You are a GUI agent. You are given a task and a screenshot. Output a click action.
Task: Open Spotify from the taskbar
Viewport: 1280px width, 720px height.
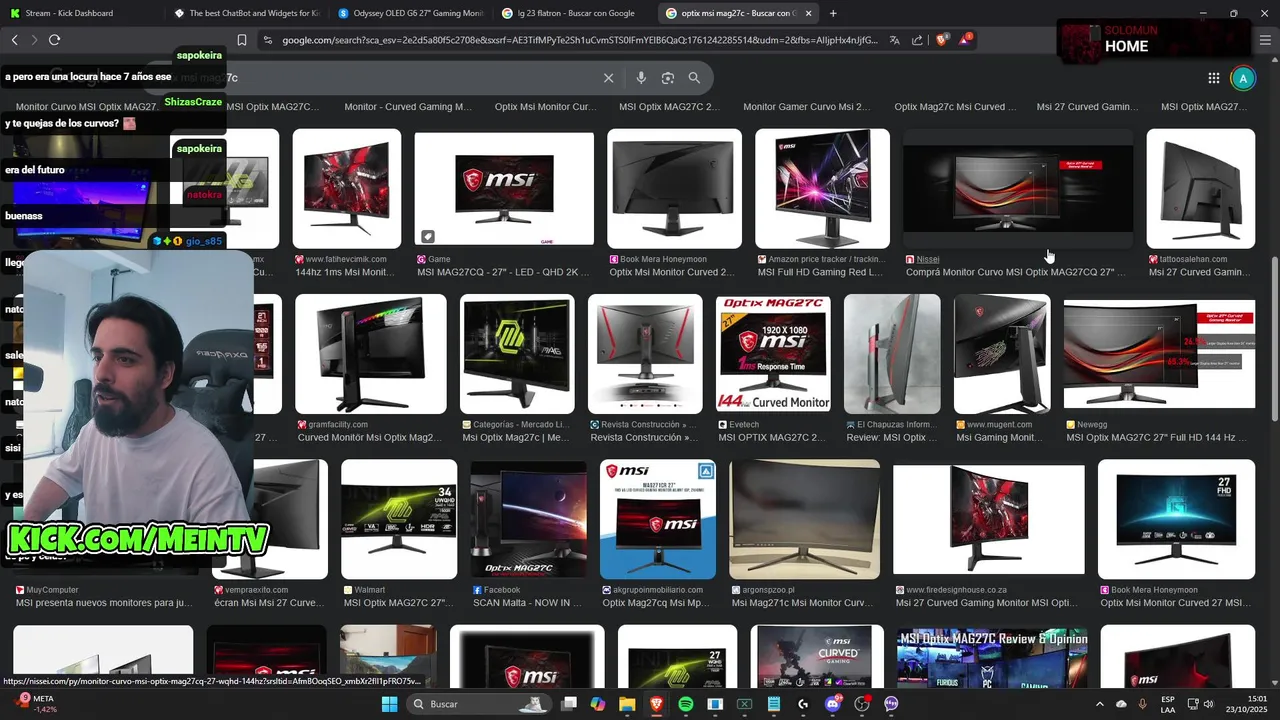686,704
